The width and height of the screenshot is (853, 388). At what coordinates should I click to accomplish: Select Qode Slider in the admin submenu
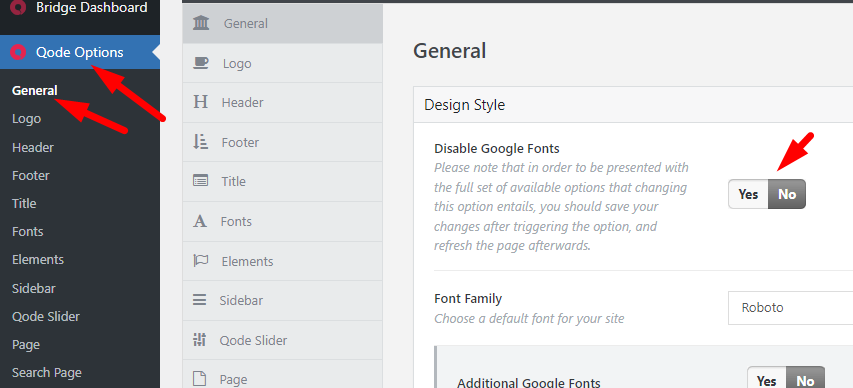[46, 316]
